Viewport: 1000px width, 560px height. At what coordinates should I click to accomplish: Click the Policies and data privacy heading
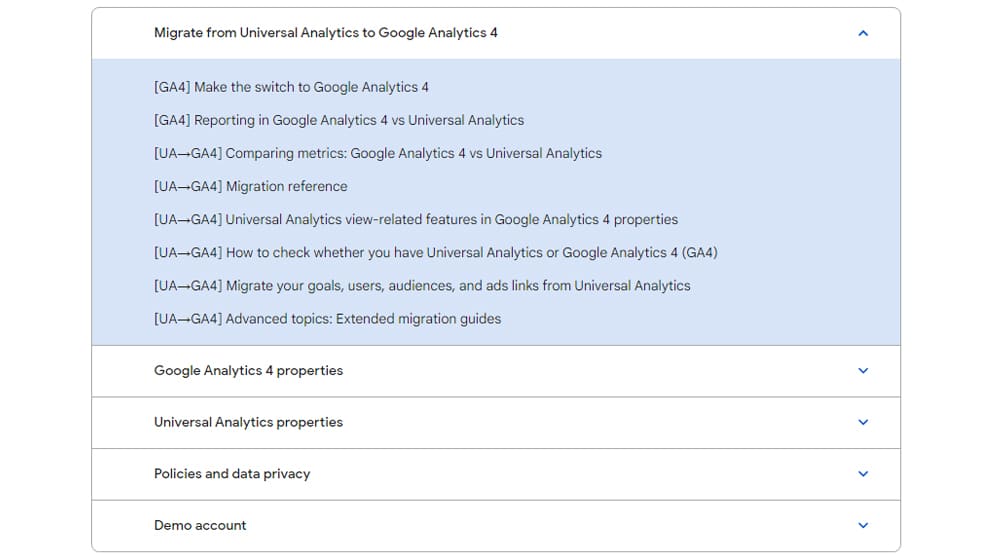(232, 474)
